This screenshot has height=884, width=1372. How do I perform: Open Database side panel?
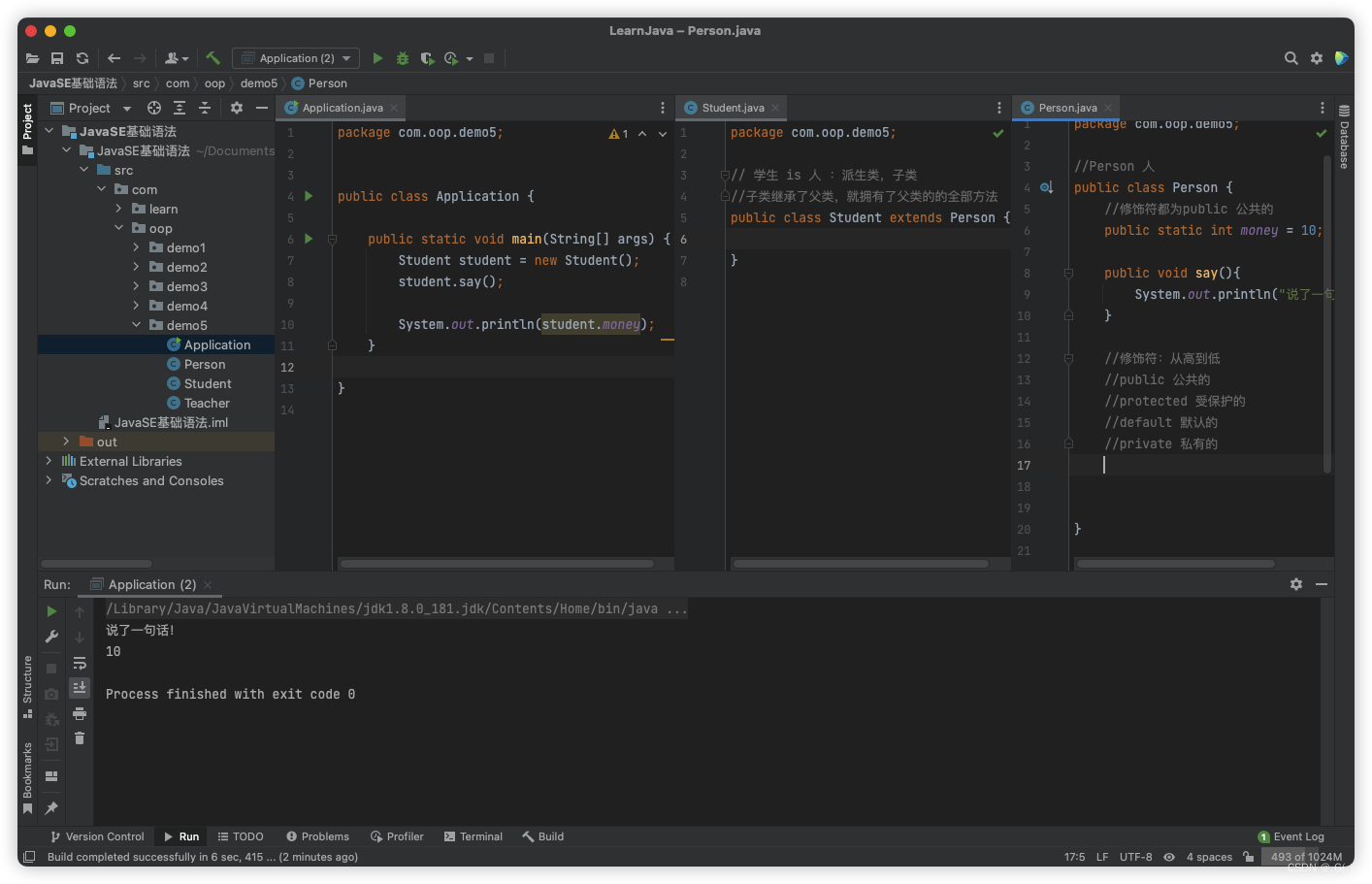1344,137
